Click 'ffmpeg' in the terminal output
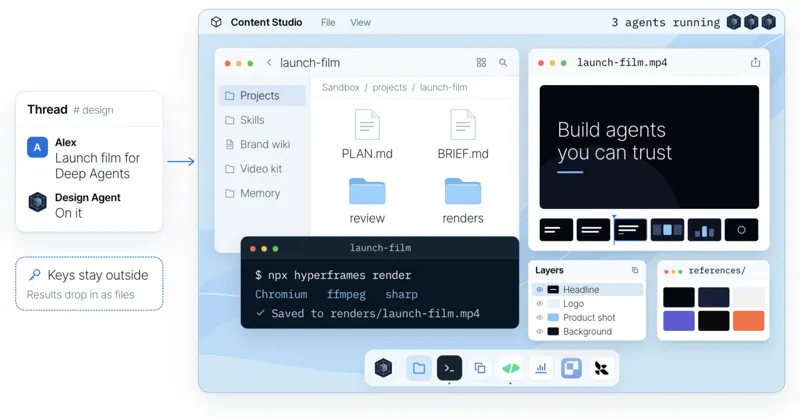The width and height of the screenshot is (800, 418). 346,294
